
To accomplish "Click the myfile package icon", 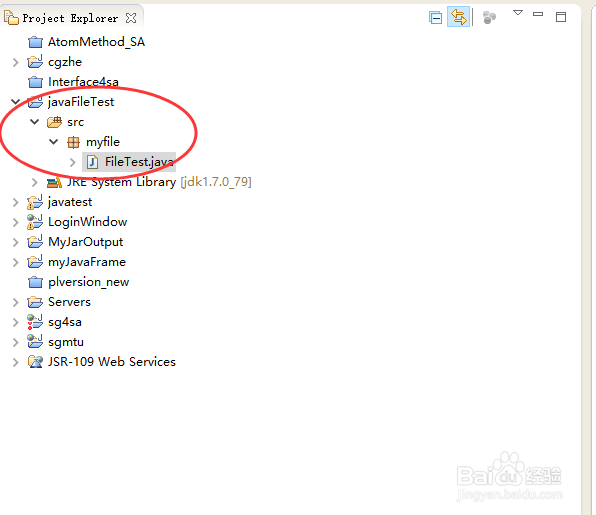I will pos(73,142).
